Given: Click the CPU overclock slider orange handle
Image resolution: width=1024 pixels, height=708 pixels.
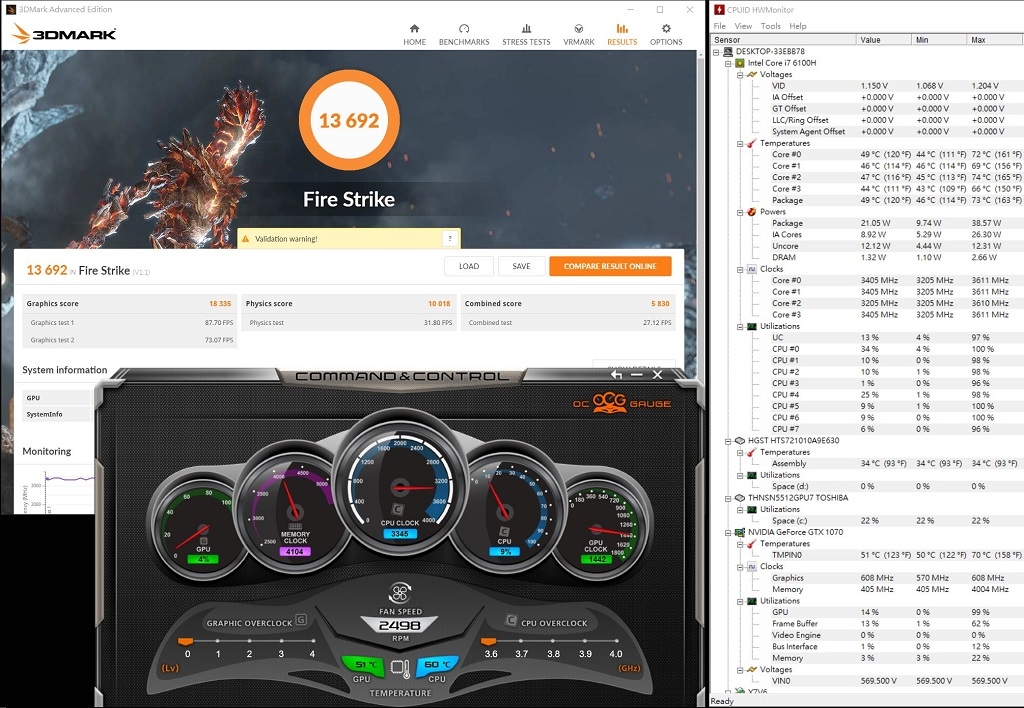Looking at the screenshot, I should coord(488,641).
